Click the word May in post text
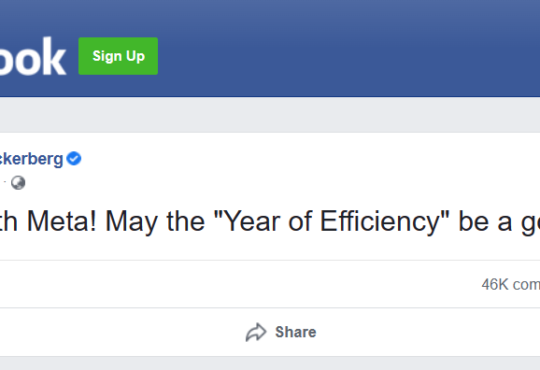This screenshot has width=540, height=370. click(x=133, y=222)
